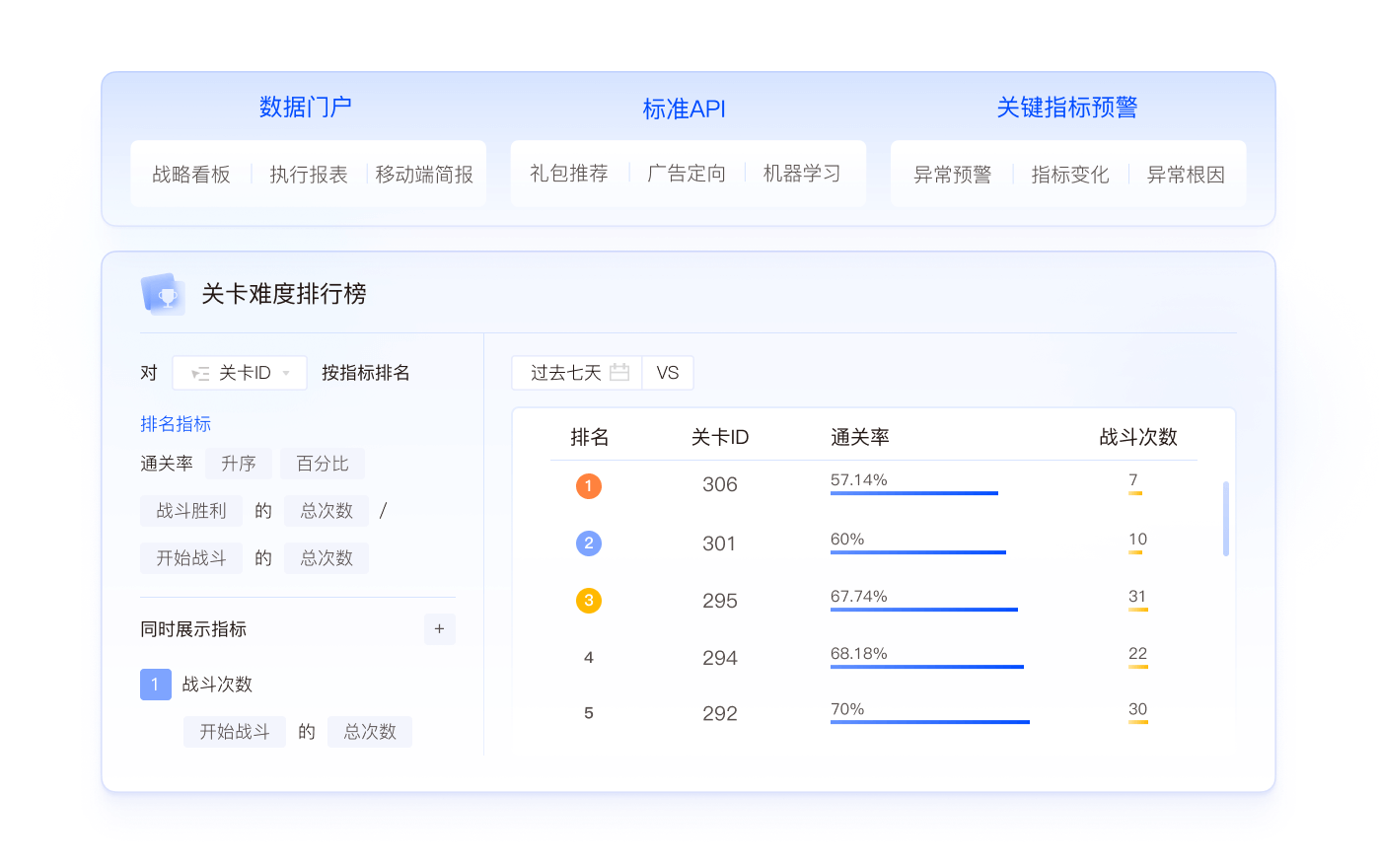This screenshot has height=868, width=1379.
Task: Open the 升序 sort order selector
Action: tap(239, 464)
